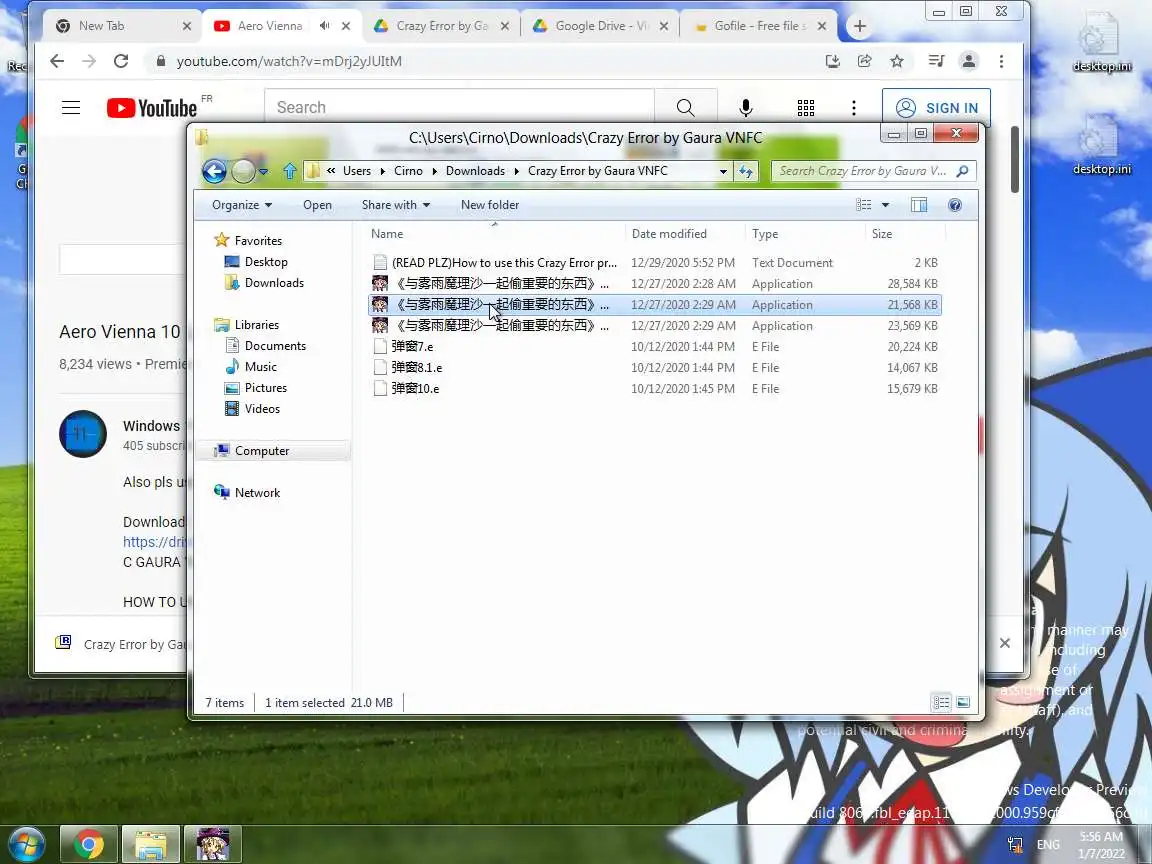Switch to details view via status bar icon
The width and height of the screenshot is (1152, 864).
(x=941, y=703)
